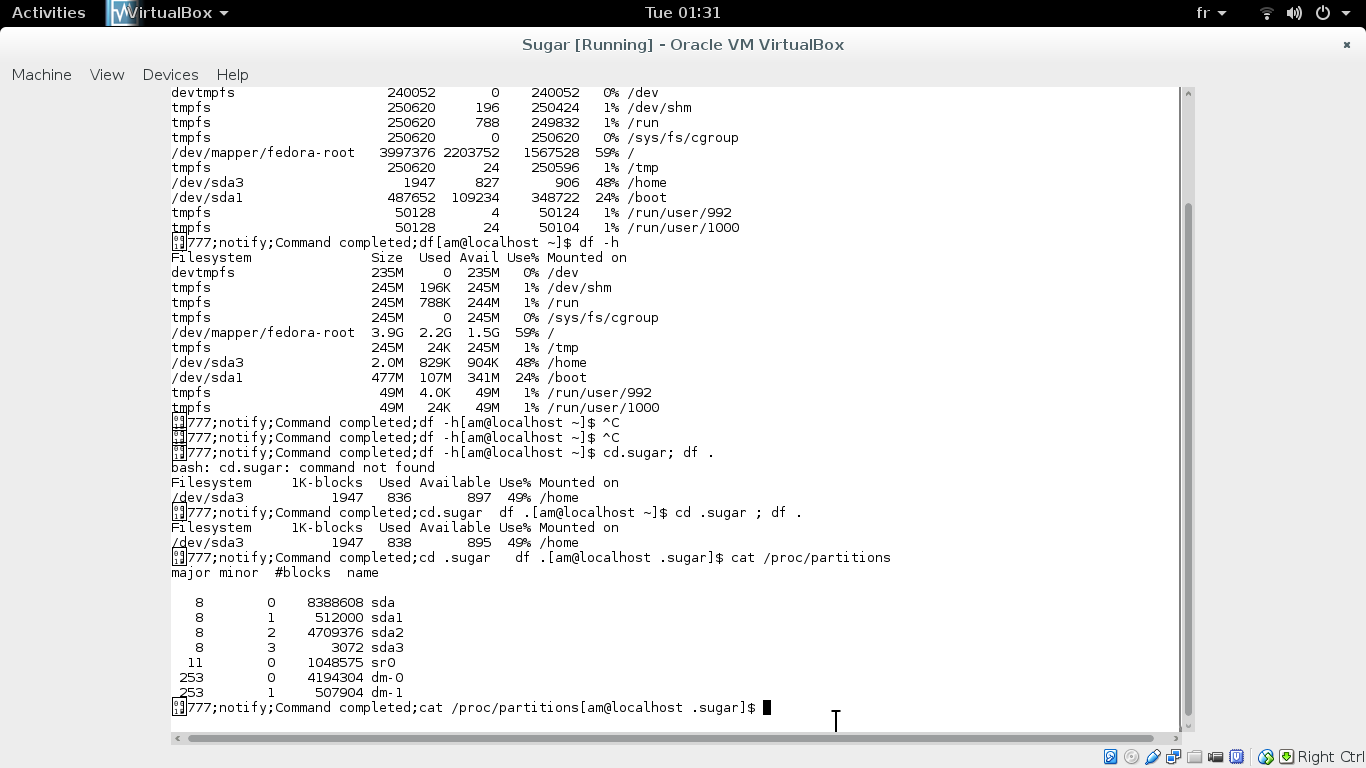Click the '1048575 sr0' partition row
Viewport: 1366px width, 768px height.
point(291,662)
